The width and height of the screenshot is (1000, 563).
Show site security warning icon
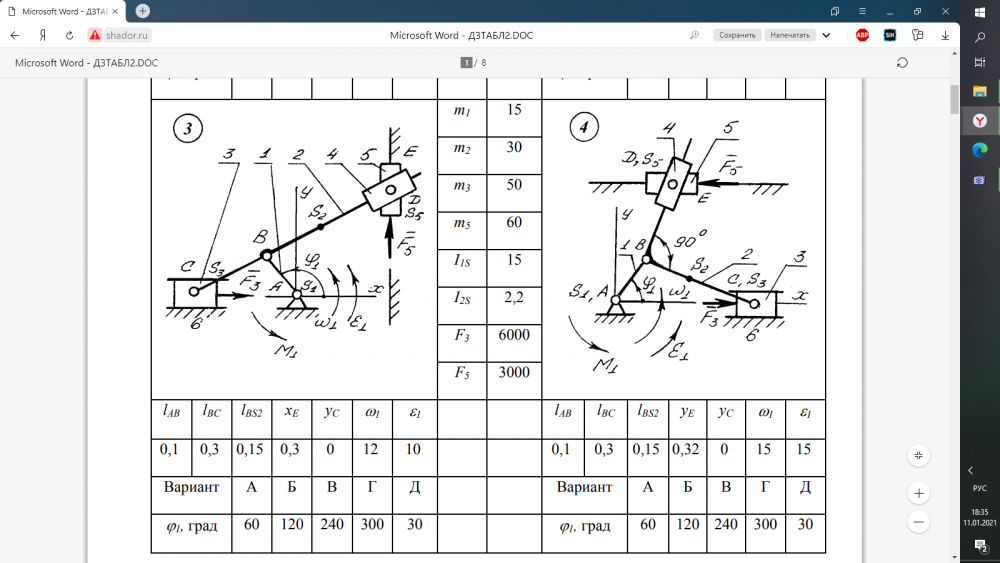tap(94, 35)
